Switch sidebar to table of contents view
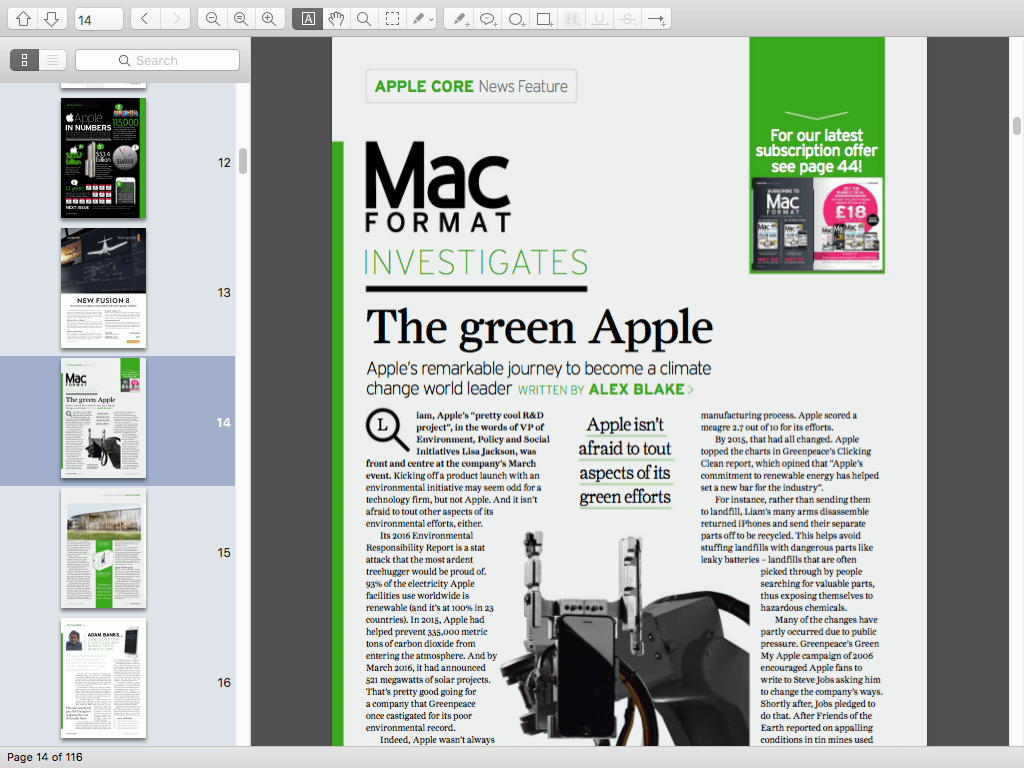Viewport: 1024px width, 768px height. [52, 60]
